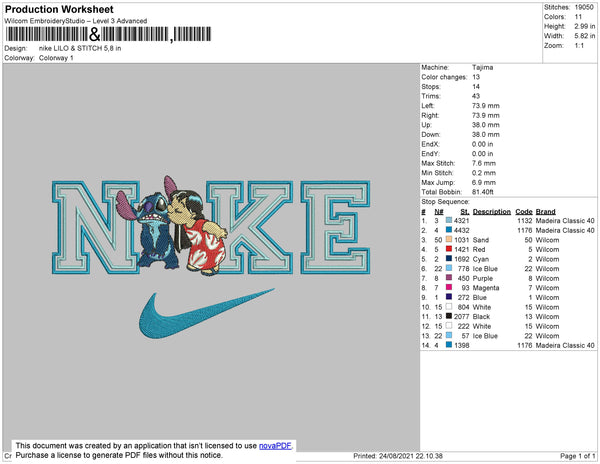Click the Min Stitch value '0.2 mm'

(484, 173)
